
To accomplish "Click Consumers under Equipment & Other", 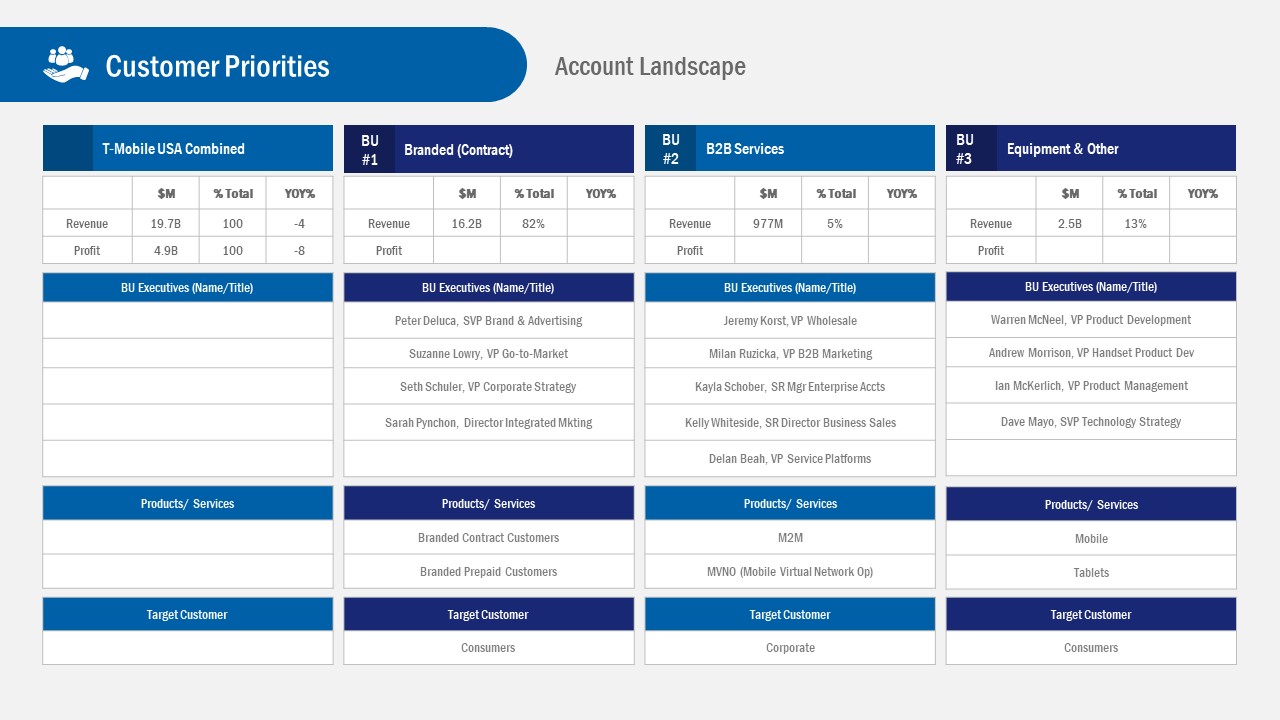I will pos(1091,648).
